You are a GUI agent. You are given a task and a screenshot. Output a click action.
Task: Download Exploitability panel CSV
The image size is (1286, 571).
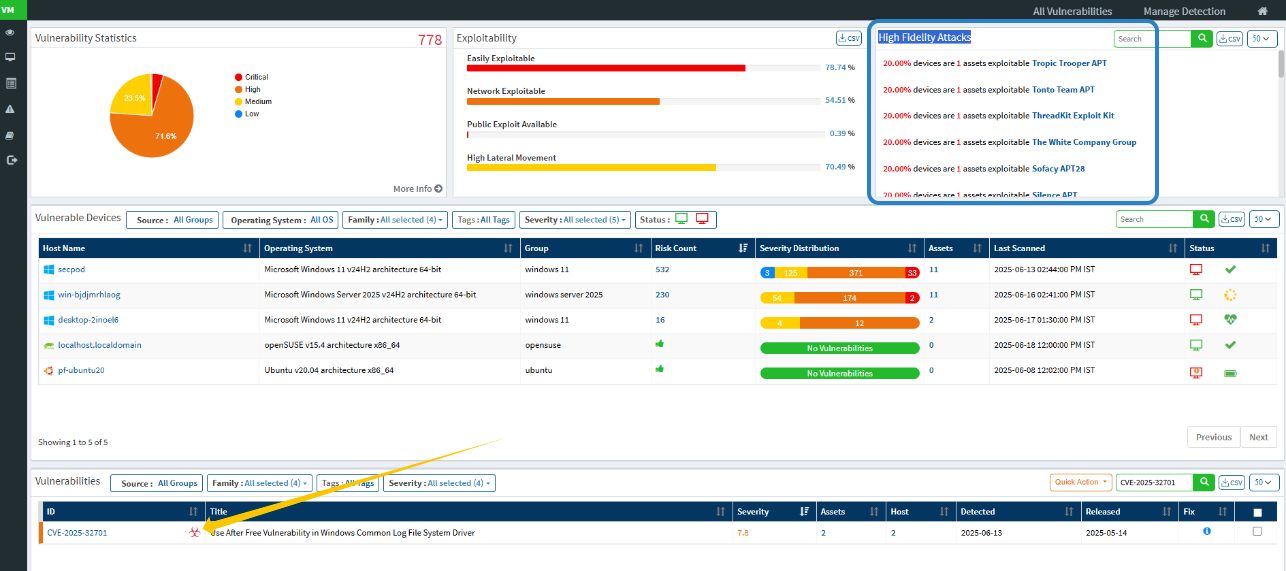point(848,38)
